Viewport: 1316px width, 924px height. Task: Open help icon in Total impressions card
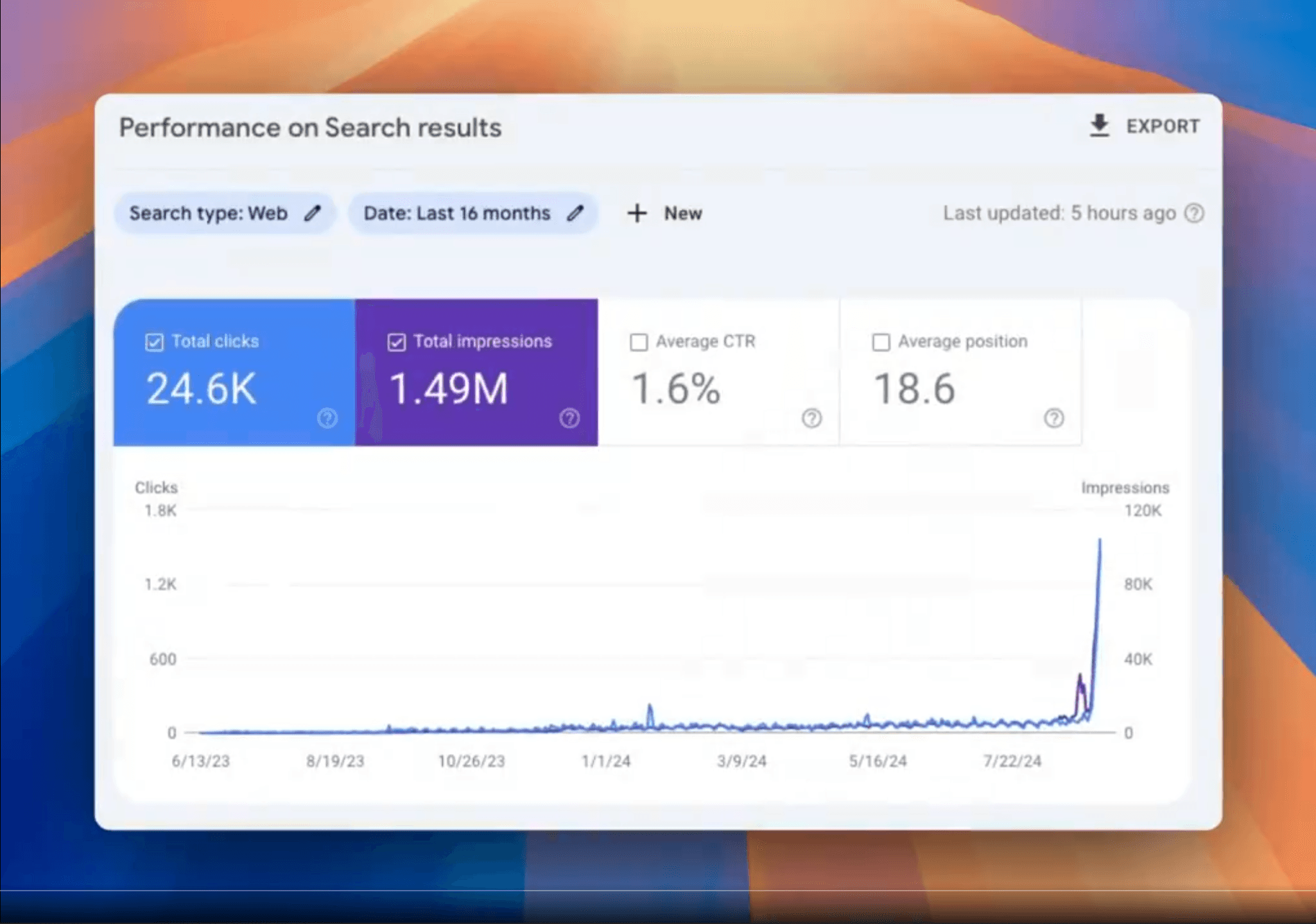[569, 418]
